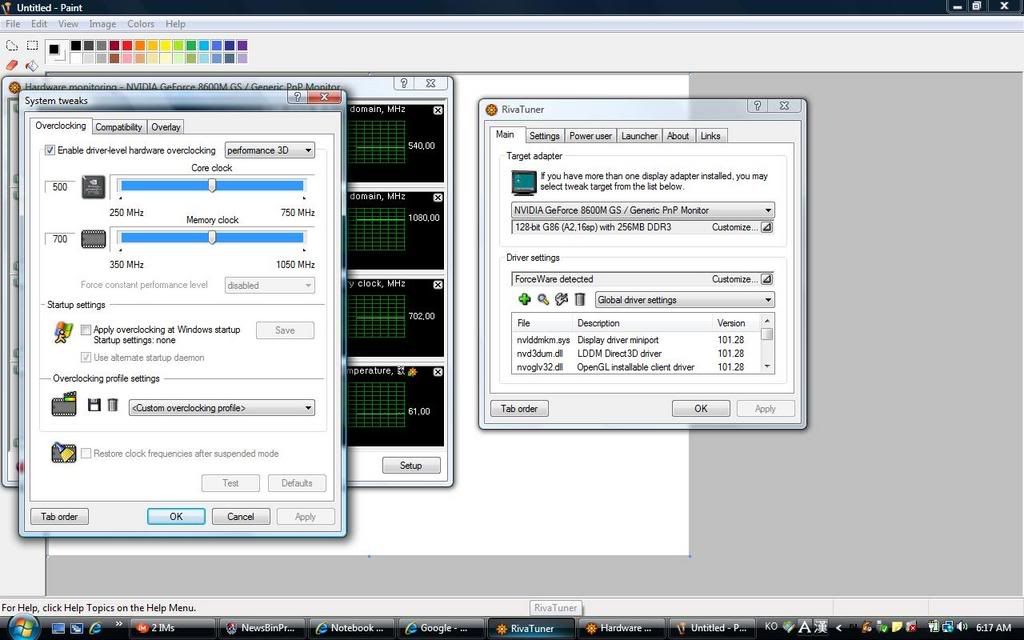The height and width of the screenshot is (640, 1024).
Task: Close the temperature graph showing 61,00
Action: coord(438,372)
